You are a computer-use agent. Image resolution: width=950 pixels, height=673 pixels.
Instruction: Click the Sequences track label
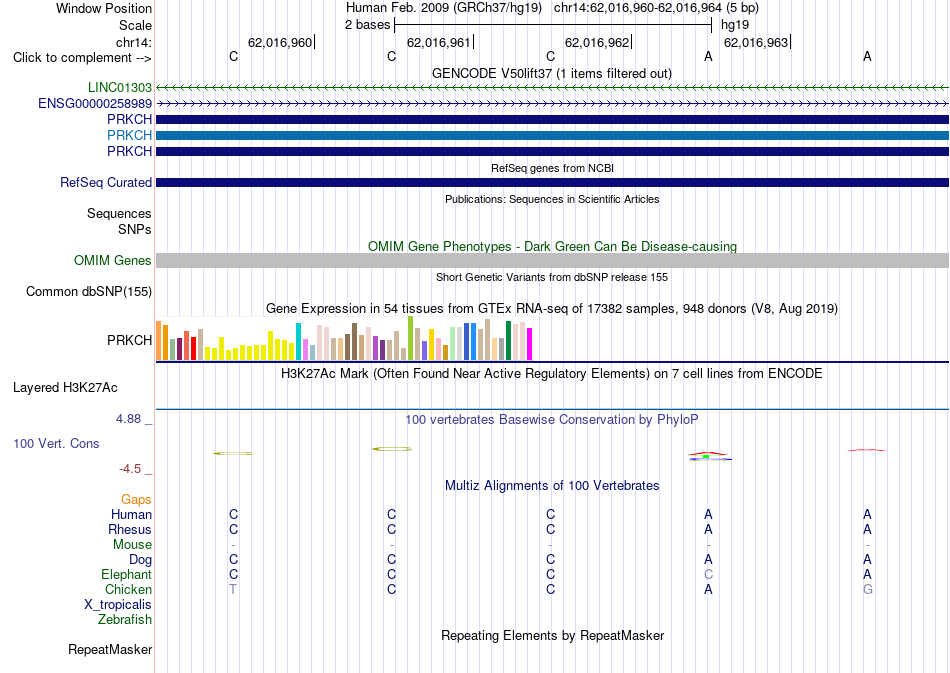(x=119, y=213)
